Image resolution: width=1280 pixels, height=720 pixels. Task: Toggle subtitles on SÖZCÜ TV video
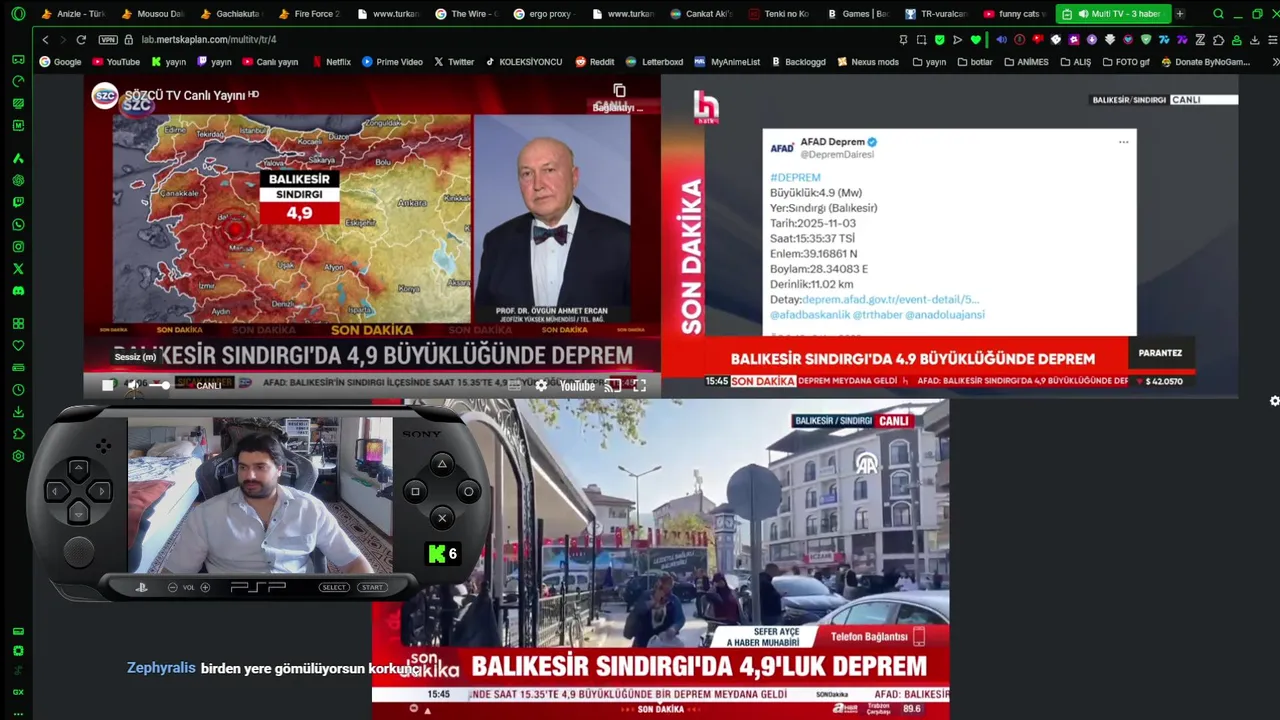point(514,385)
